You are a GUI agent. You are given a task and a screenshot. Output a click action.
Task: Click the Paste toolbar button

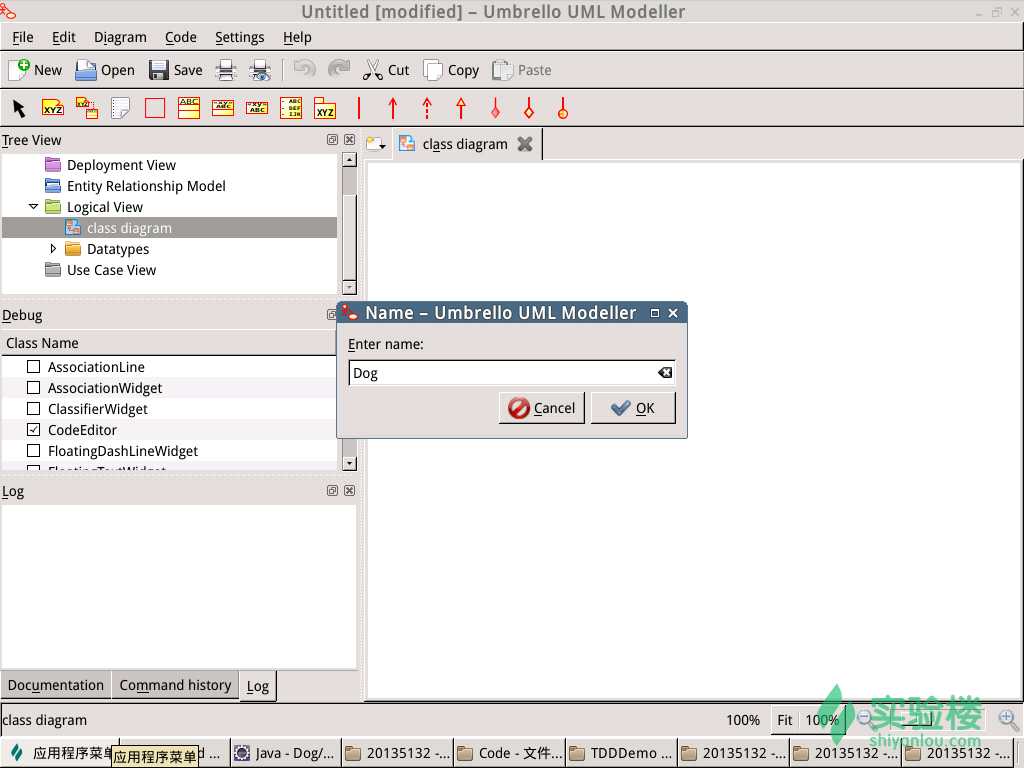(x=521, y=70)
